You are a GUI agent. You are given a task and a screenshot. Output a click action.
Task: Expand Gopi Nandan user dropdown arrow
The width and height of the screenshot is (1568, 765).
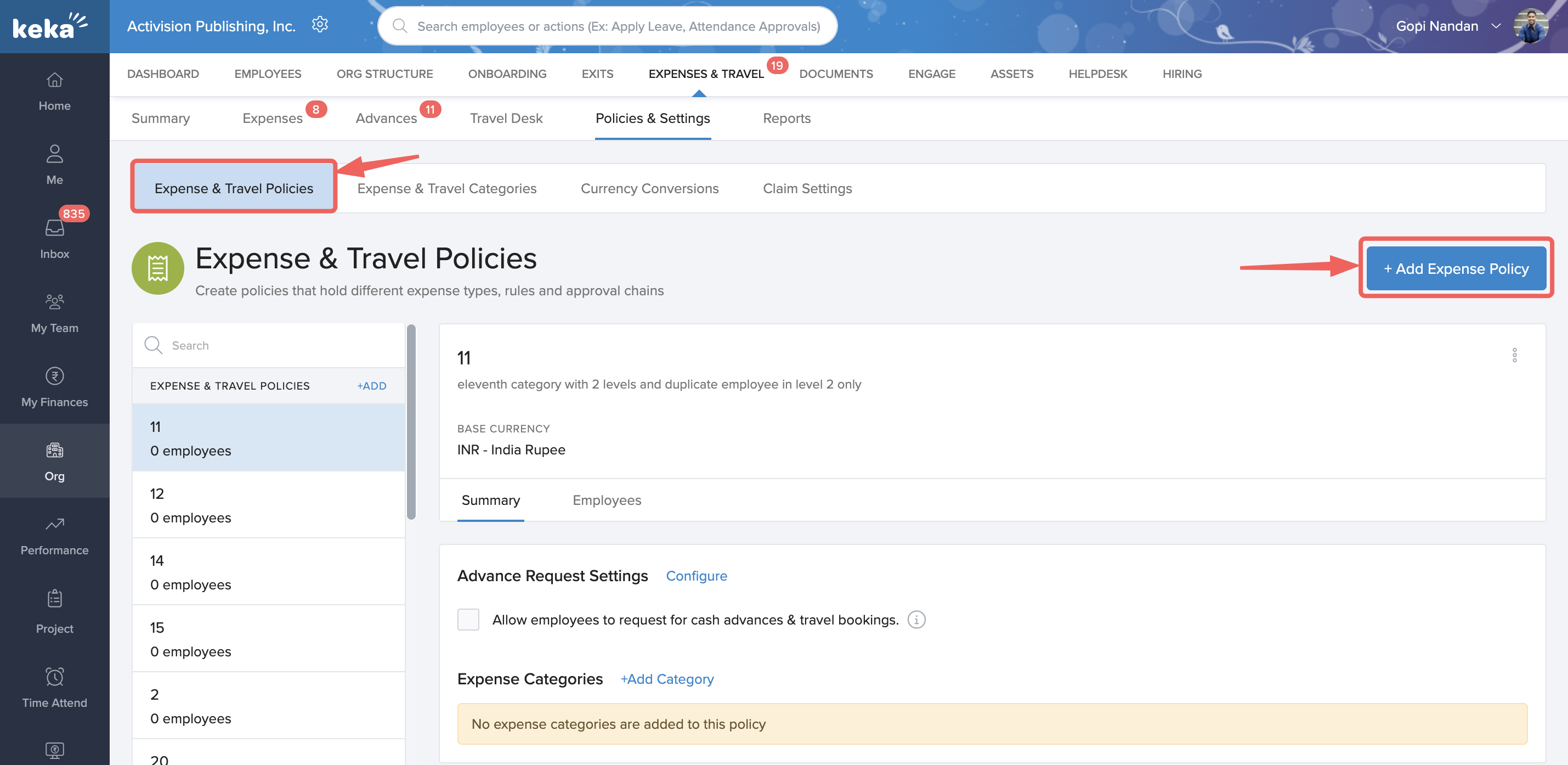[1496, 26]
